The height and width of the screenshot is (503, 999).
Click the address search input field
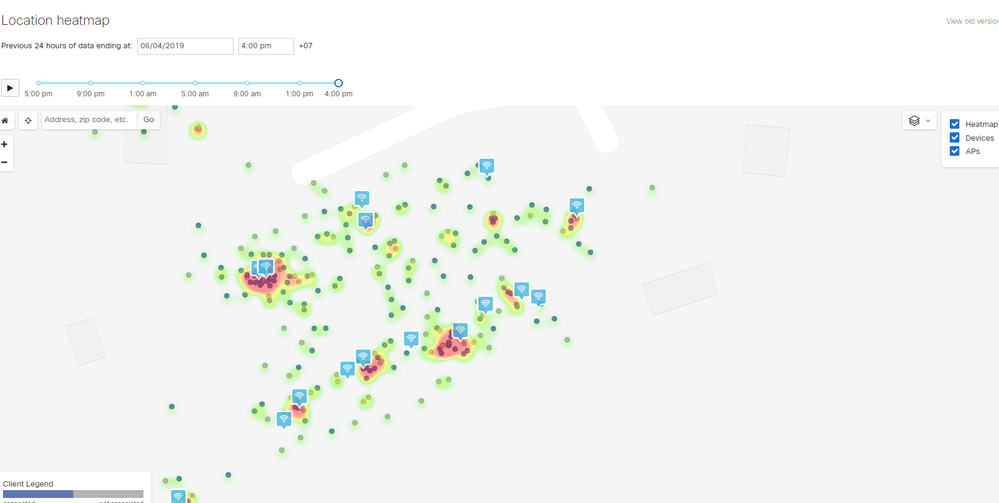click(89, 120)
